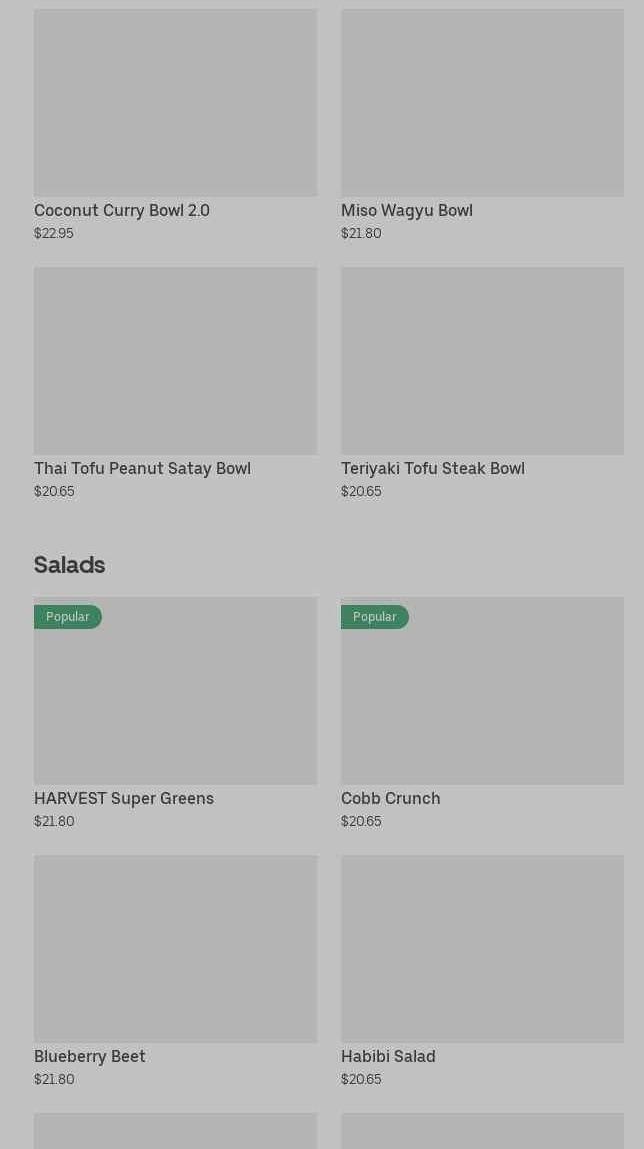The image size is (644, 1149).
Task: Open the Blueberry Beet salad image
Action: coord(175,948)
